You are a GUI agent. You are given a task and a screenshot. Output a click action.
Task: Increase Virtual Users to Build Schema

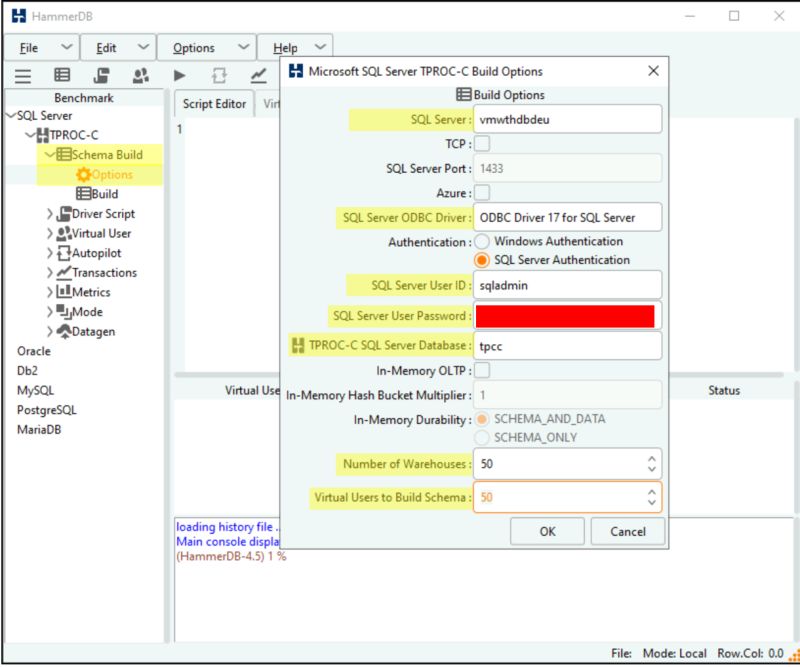pos(652,492)
